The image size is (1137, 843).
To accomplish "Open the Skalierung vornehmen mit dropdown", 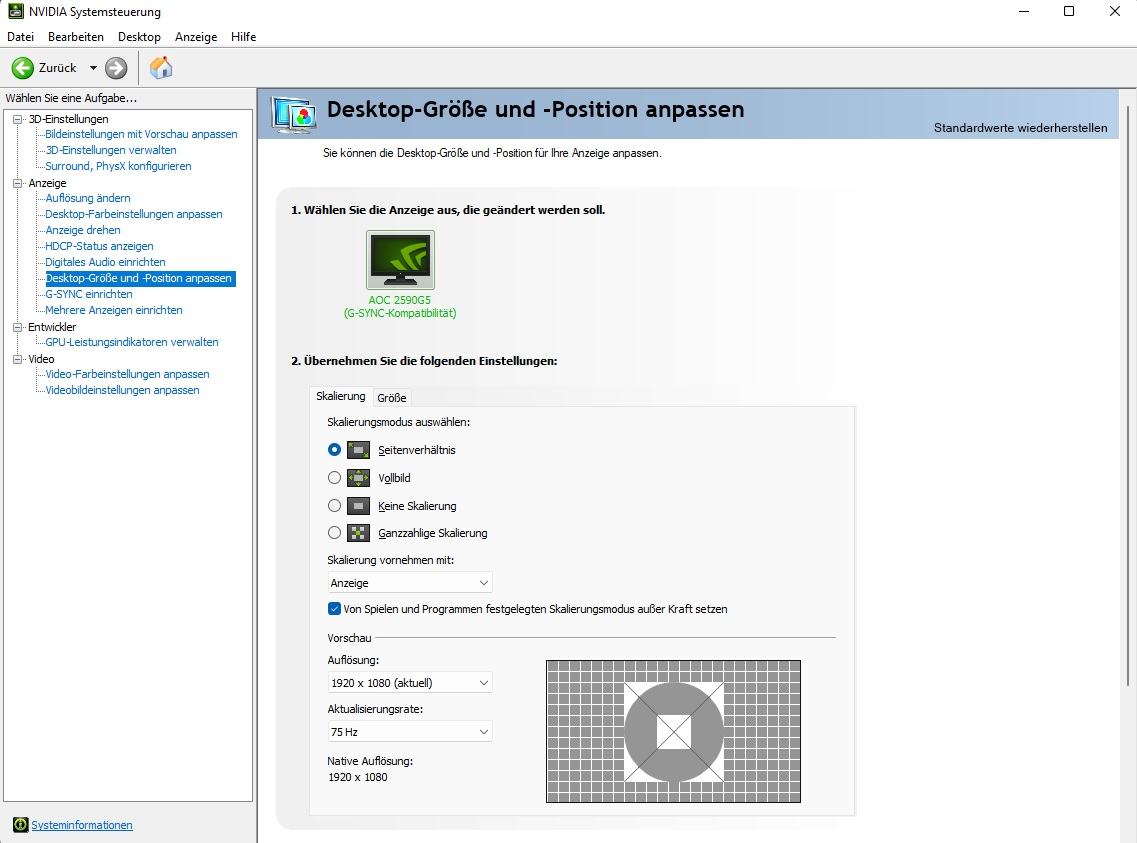I will coord(410,583).
